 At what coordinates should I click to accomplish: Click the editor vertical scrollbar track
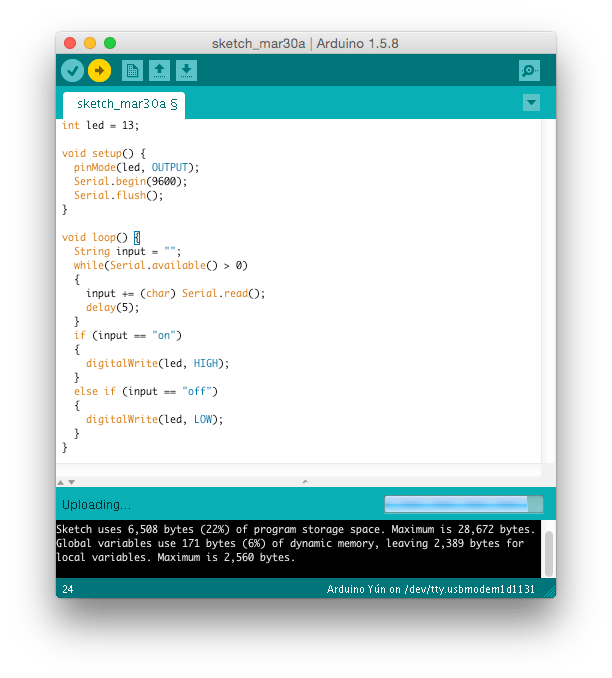pyautogui.click(x=548, y=291)
